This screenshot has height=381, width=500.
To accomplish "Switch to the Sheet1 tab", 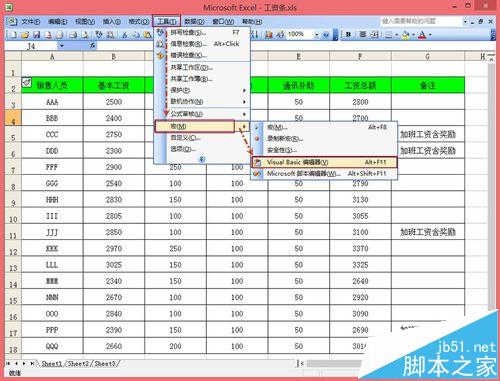I will [x=52, y=364].
